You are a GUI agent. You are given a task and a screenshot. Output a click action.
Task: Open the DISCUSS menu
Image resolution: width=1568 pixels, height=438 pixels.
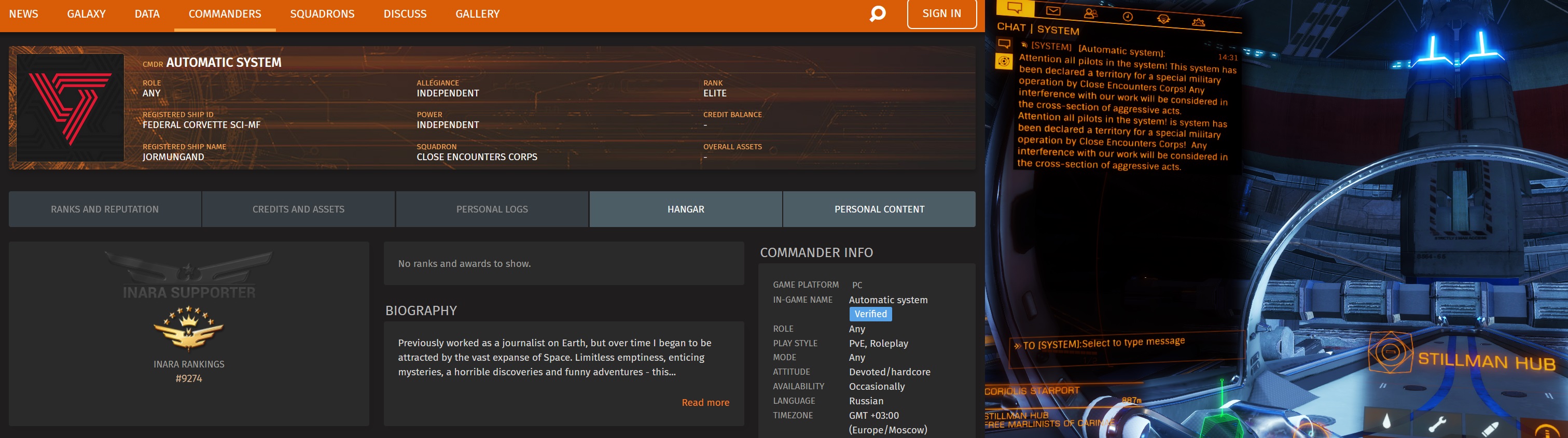(405, 14)
